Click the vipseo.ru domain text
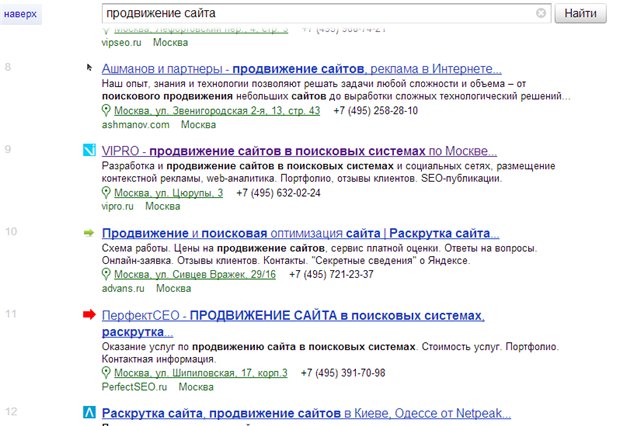Viewport: 640px width, 426px height. (x=122, y=42)
